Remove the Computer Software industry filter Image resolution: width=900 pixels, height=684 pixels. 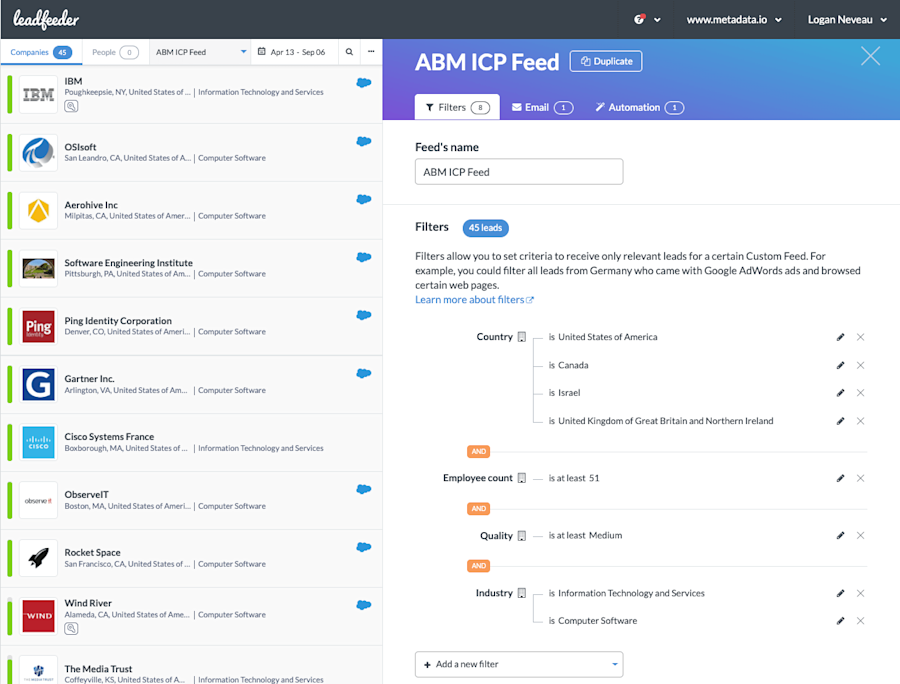tap(860, 620)
